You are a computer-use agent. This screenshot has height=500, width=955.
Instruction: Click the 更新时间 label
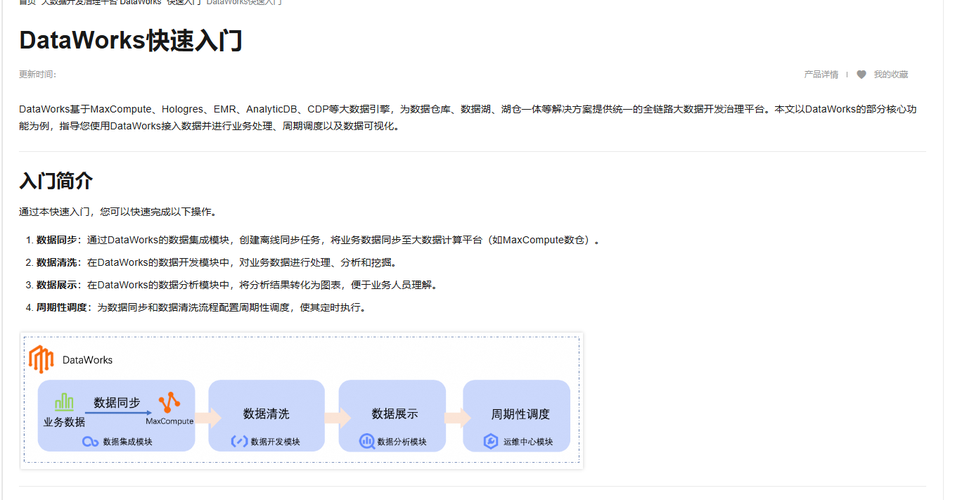[x=37, y=74]
